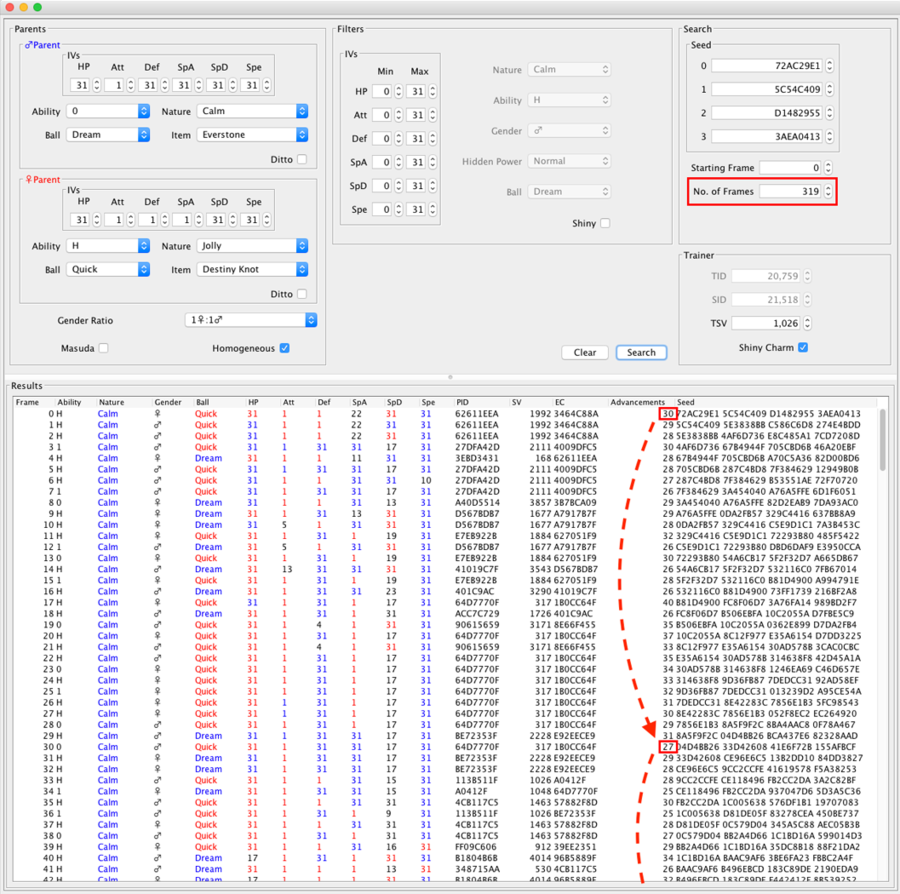Tick the female parent Ditto checkbox
Viewport: 900px width, 894px height.
[302, 294]
